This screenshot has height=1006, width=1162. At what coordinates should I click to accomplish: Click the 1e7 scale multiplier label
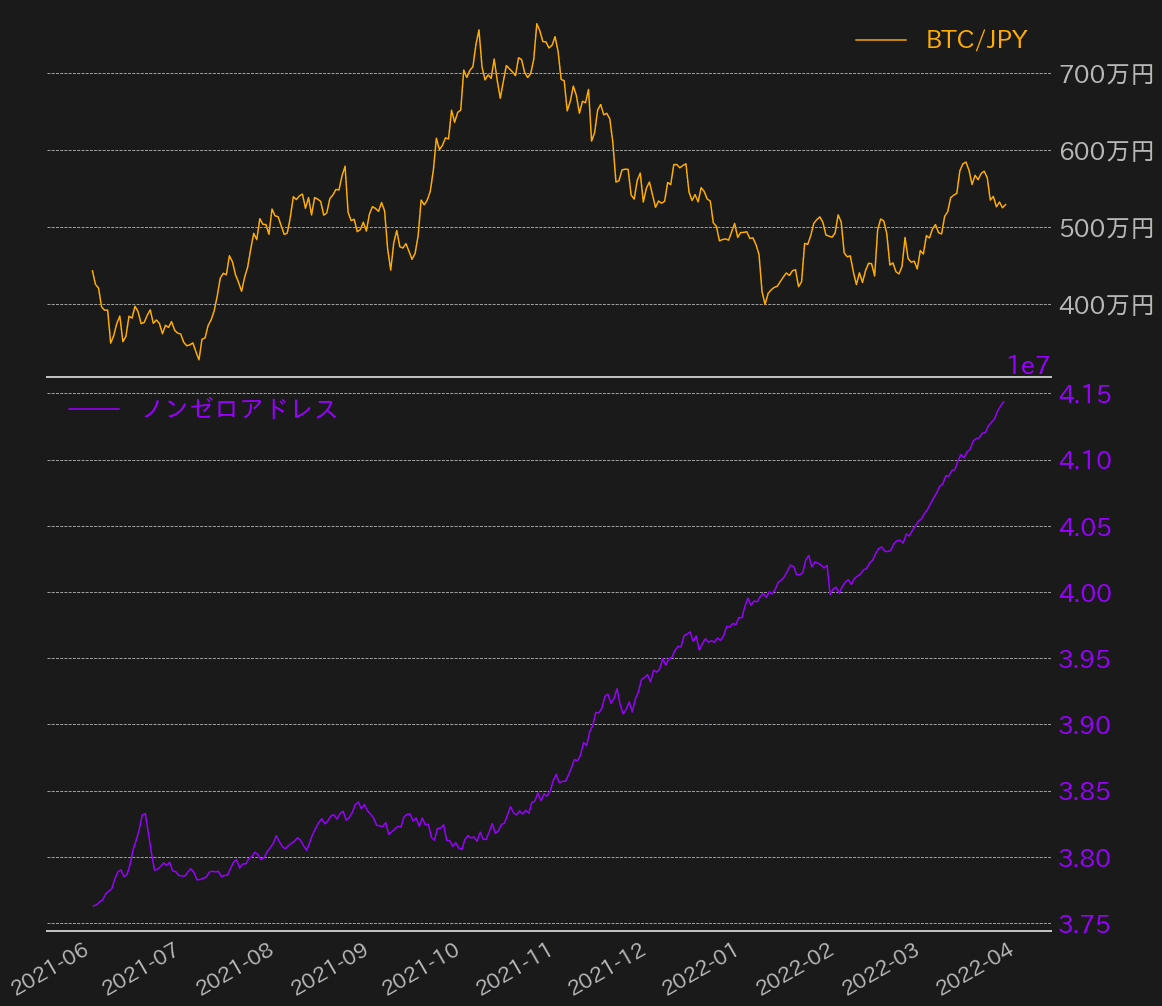point(1028,366)
